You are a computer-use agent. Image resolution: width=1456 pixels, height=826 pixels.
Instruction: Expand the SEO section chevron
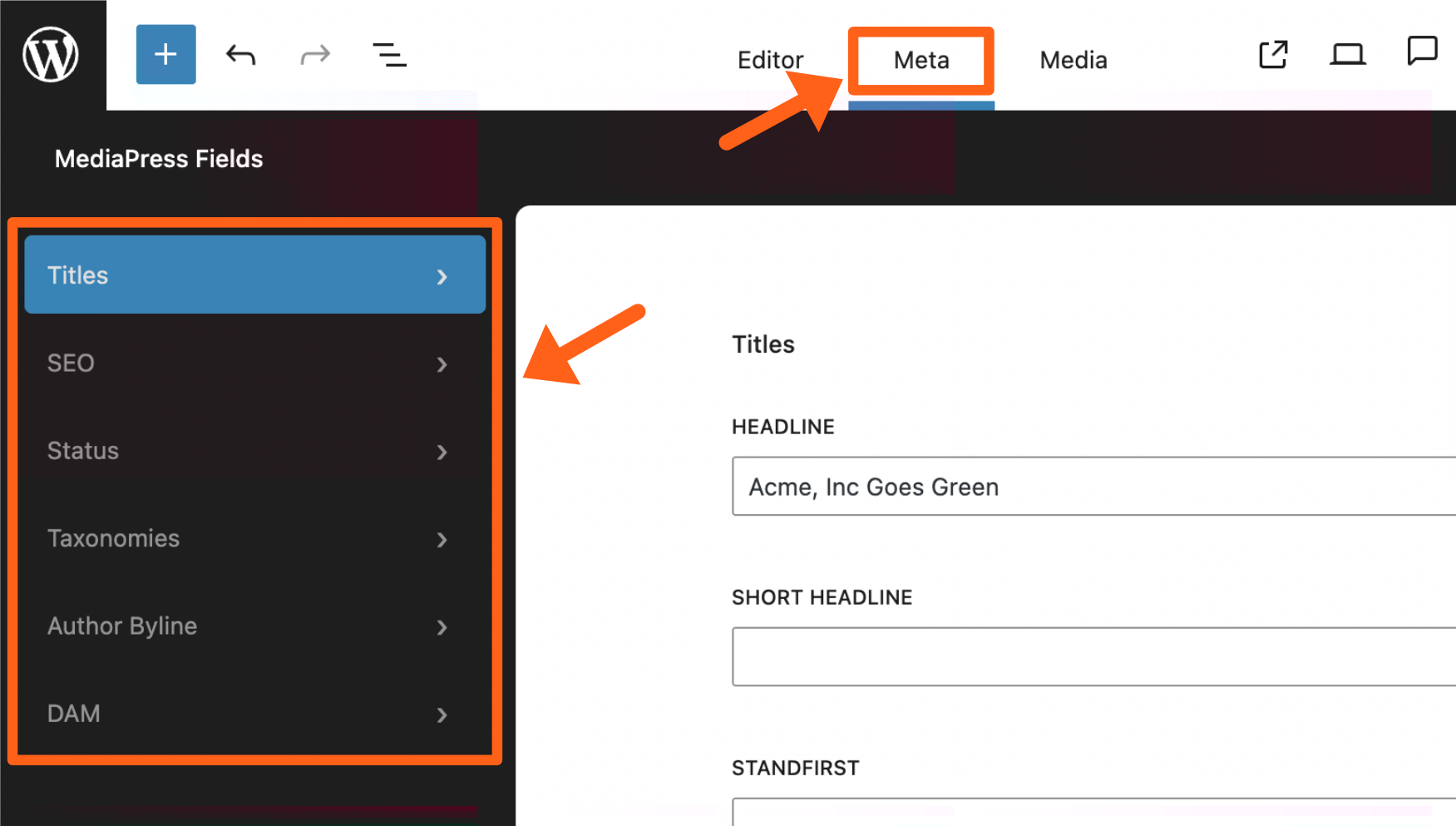(442, 364)
